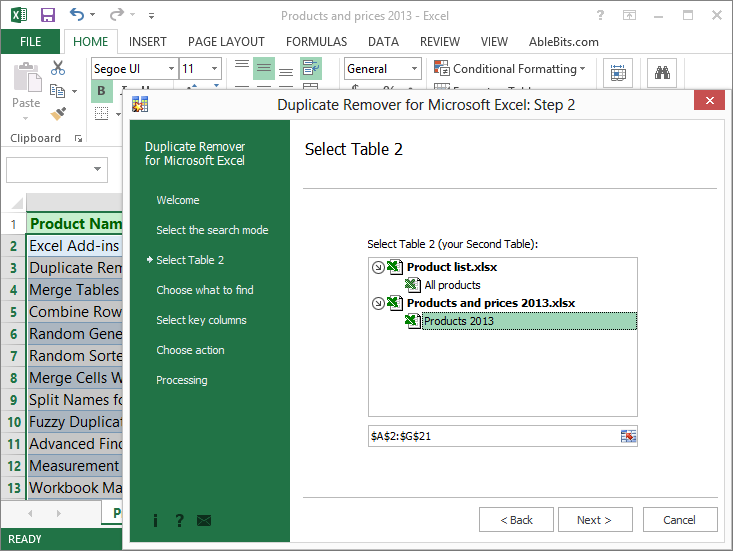Click the Borders icon
Image resolution: width=733 pixels, height=551 pixels.
coord(101,113)
